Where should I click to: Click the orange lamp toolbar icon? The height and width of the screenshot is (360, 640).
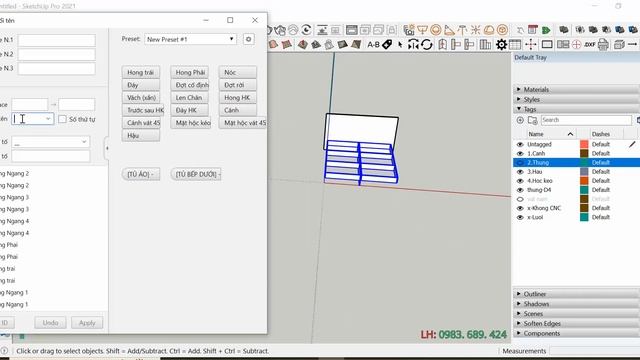pos(422,29)
